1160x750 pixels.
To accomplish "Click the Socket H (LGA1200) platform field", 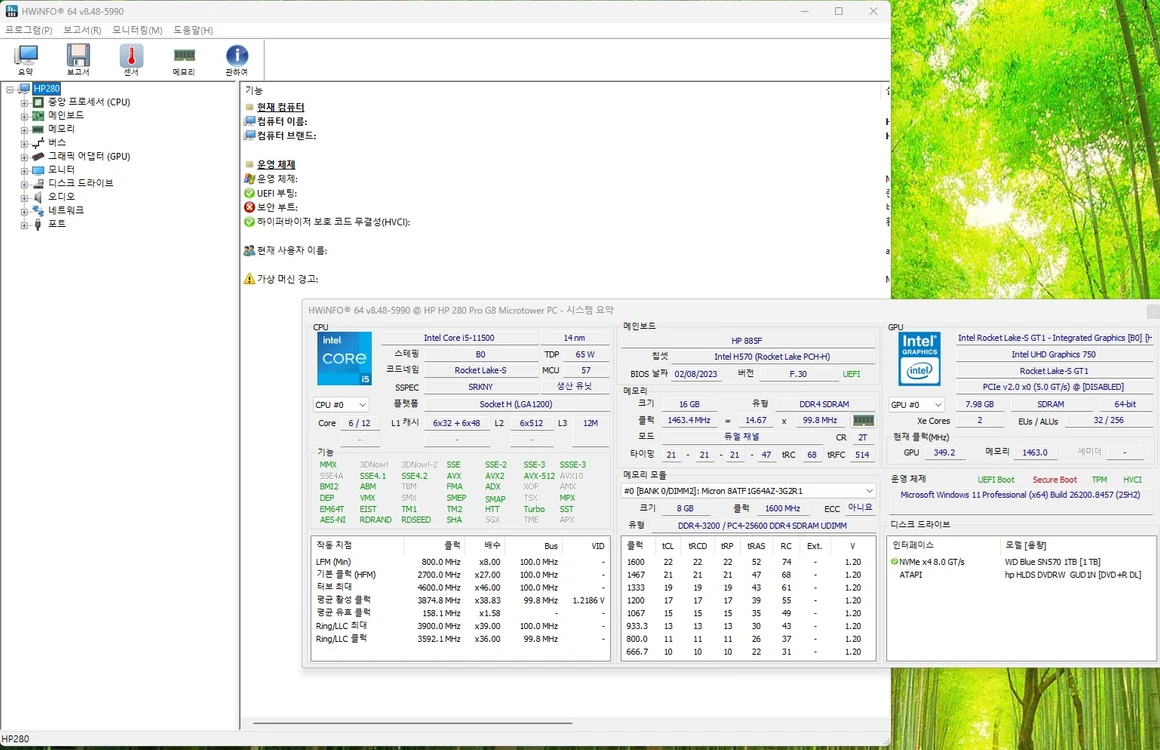I will pyautogui.click(x=516, y=405).
